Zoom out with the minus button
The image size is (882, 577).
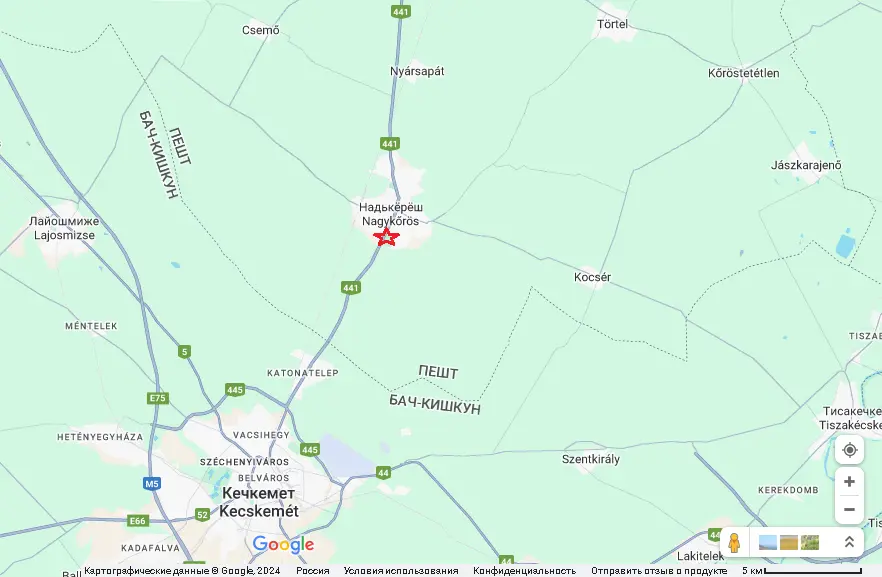[849, 510]
